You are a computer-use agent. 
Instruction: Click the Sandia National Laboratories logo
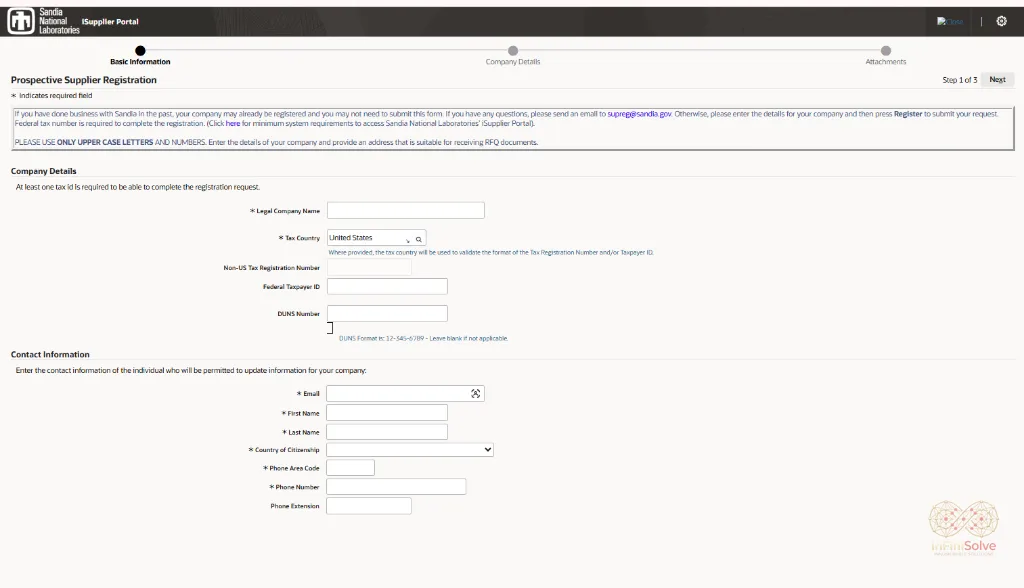44,21
